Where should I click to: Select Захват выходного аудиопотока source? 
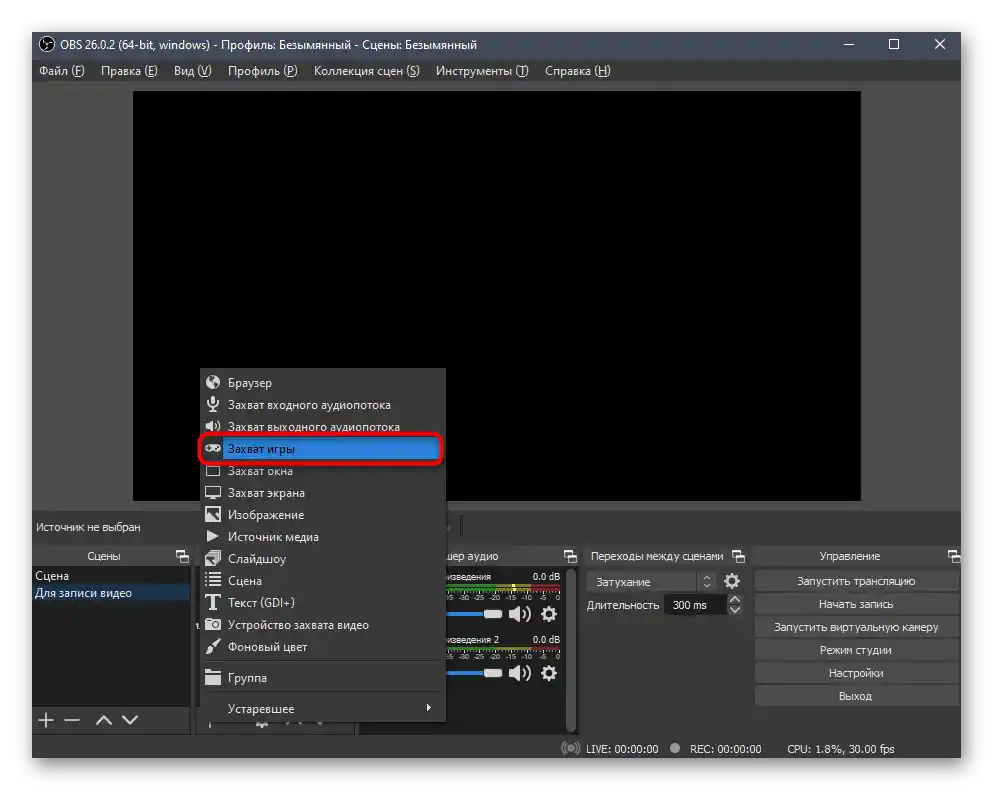[x=323, y=426]
